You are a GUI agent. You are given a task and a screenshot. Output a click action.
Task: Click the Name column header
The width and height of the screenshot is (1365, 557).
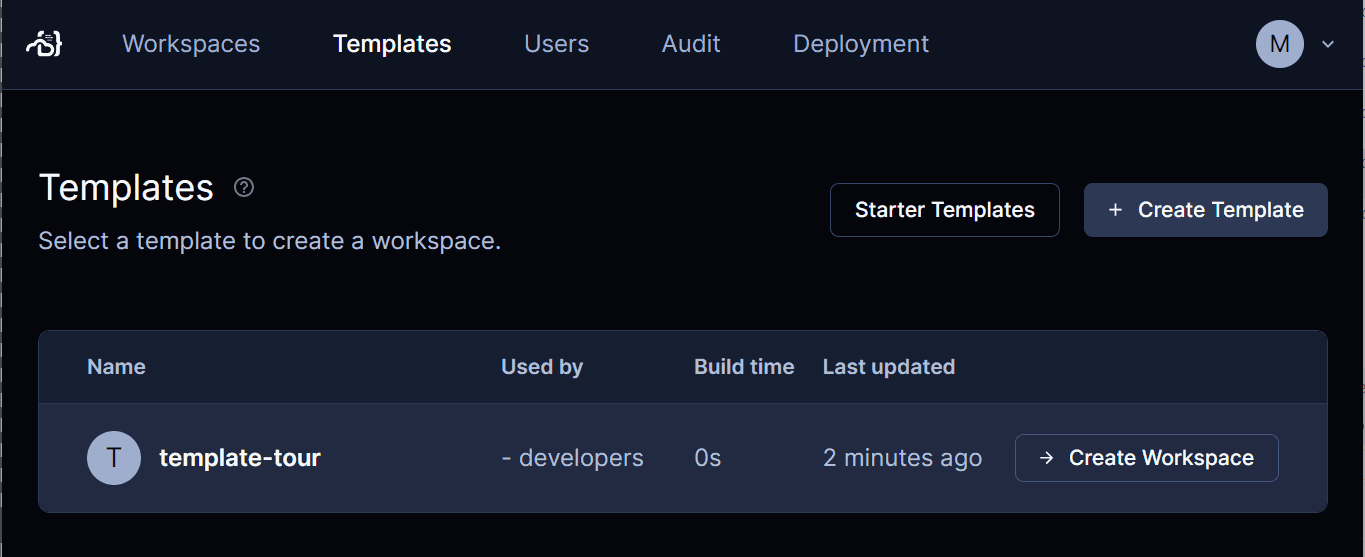116,367
